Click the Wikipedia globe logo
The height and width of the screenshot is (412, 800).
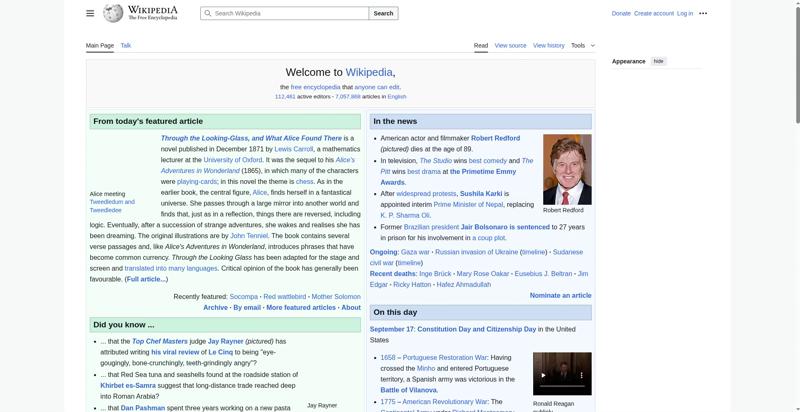click(x=113, y=13)
